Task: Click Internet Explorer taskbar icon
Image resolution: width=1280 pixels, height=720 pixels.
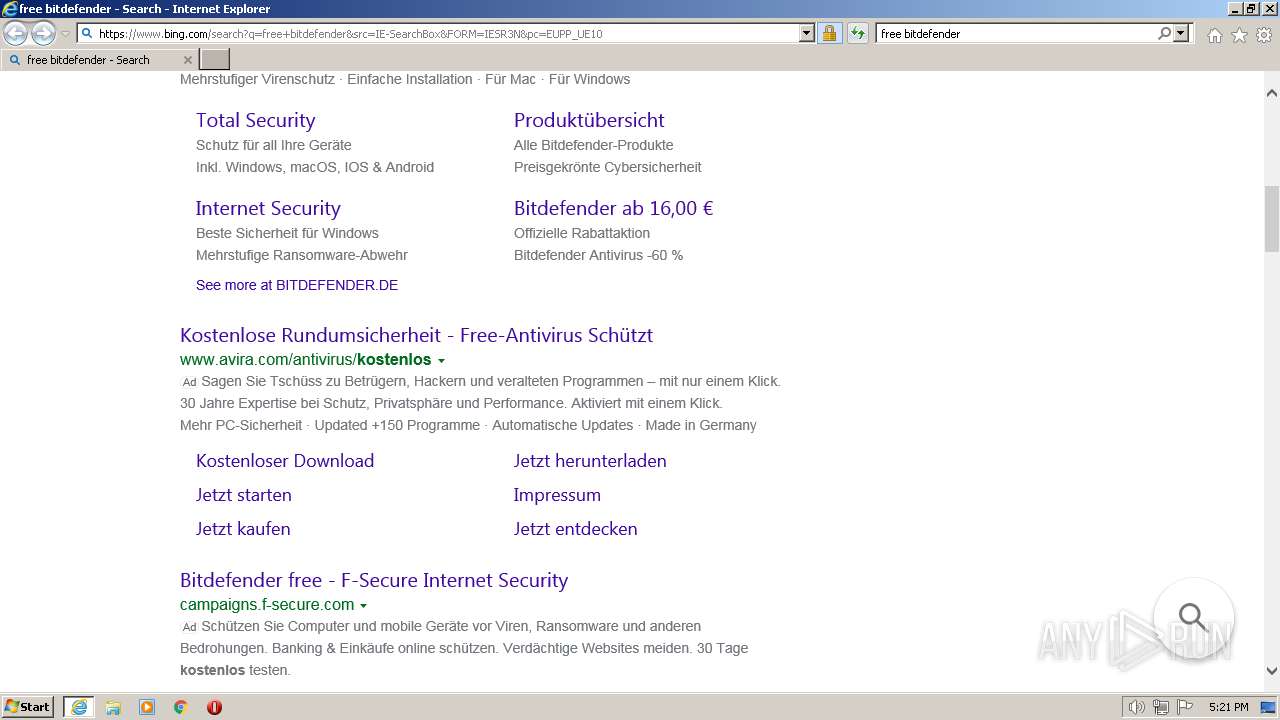Action: (x=79, y=707)
